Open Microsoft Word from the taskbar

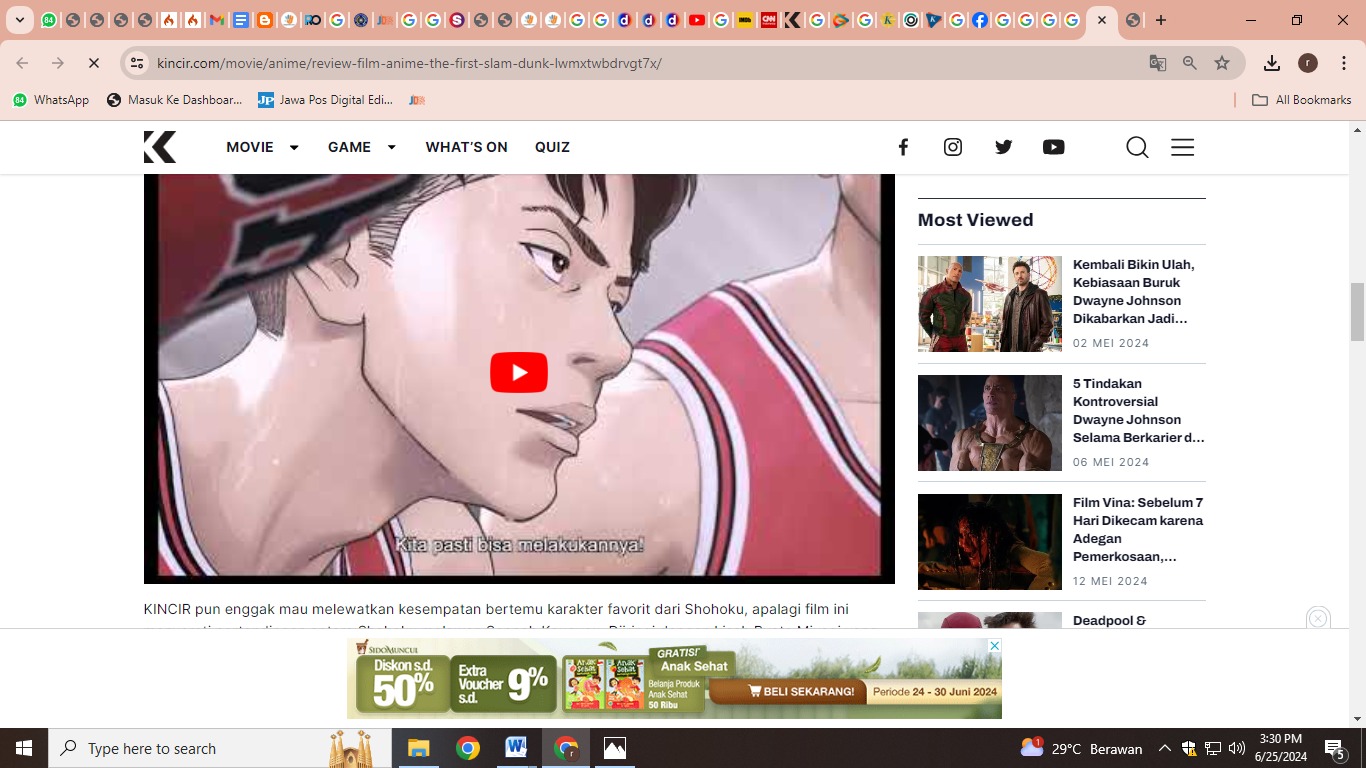[x=516, y=748]
